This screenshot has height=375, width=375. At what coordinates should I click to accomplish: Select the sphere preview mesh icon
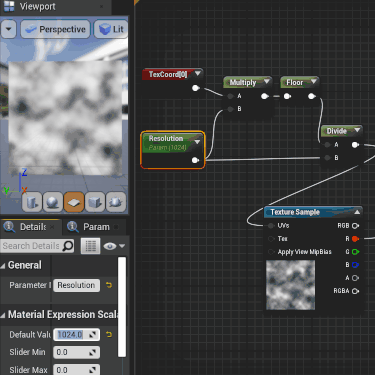[x=53, y=202]
